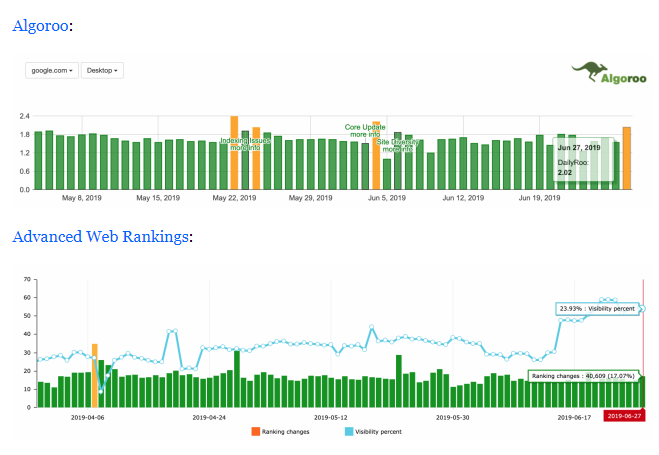Expand the google.com dropdown

click(52, 71)
